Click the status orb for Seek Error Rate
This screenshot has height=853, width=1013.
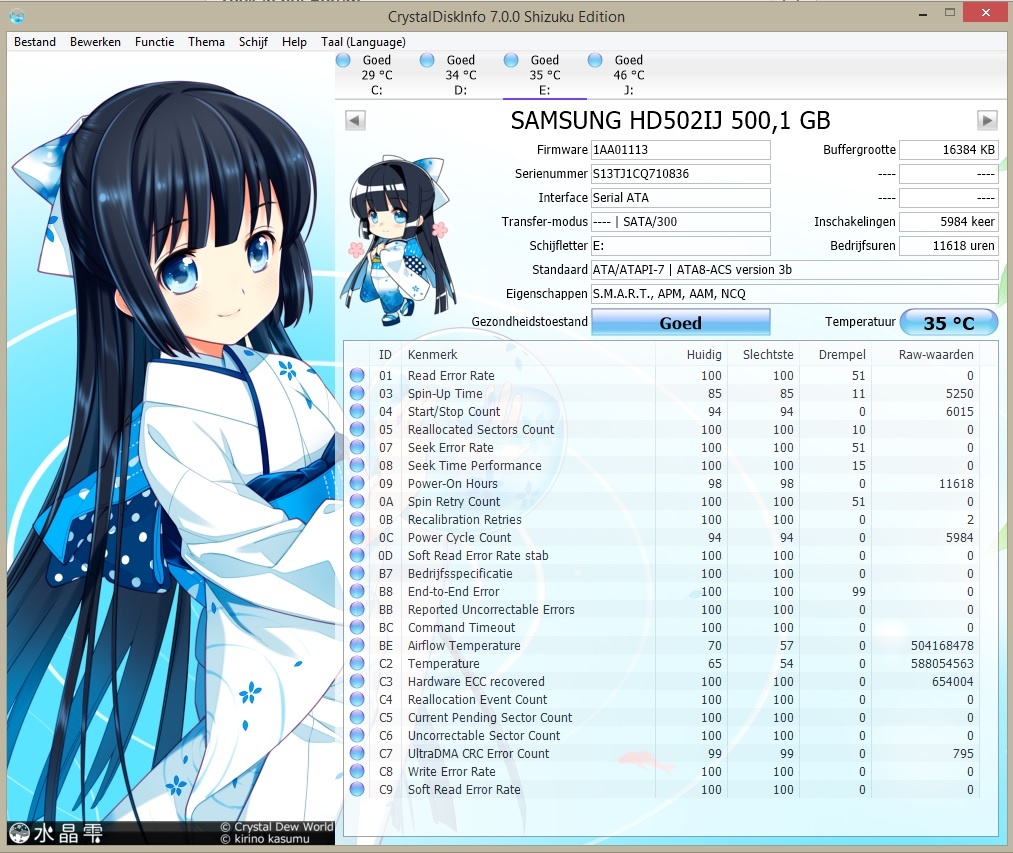357,447
